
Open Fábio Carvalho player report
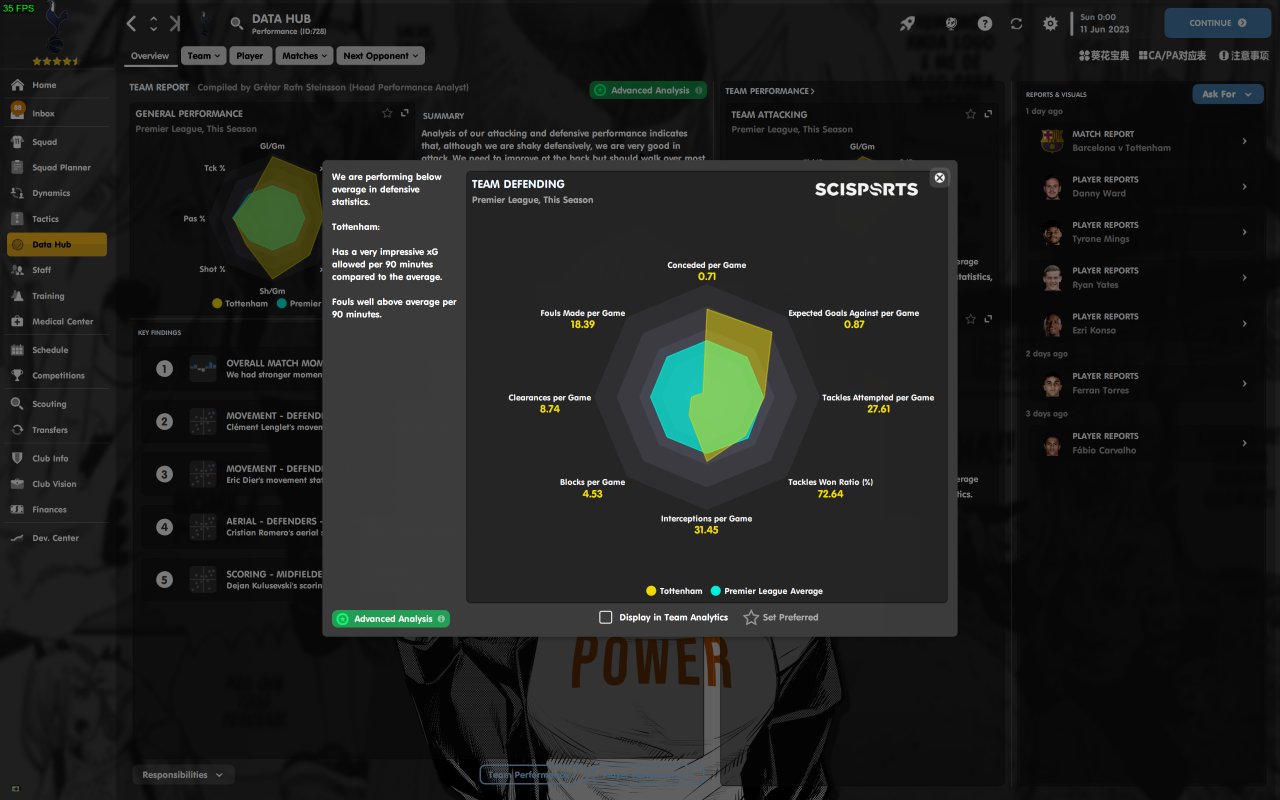pyautogui.click(x=1144, y=443)
